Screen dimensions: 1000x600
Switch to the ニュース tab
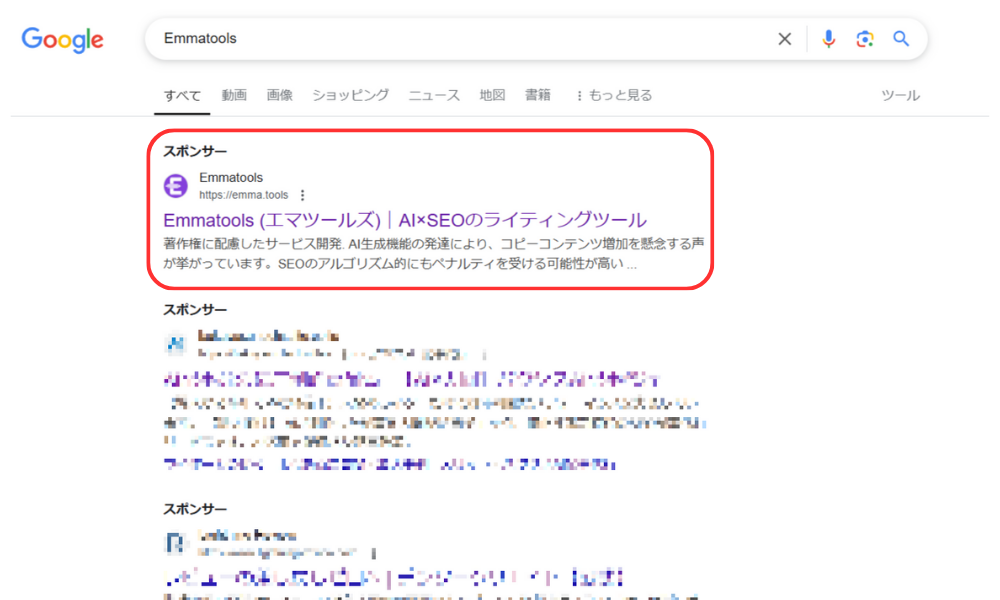pos(433,95)
